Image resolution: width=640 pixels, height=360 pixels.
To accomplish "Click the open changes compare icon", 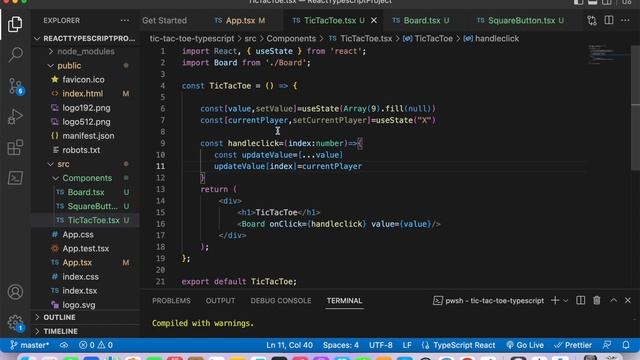I will [592, 20].
